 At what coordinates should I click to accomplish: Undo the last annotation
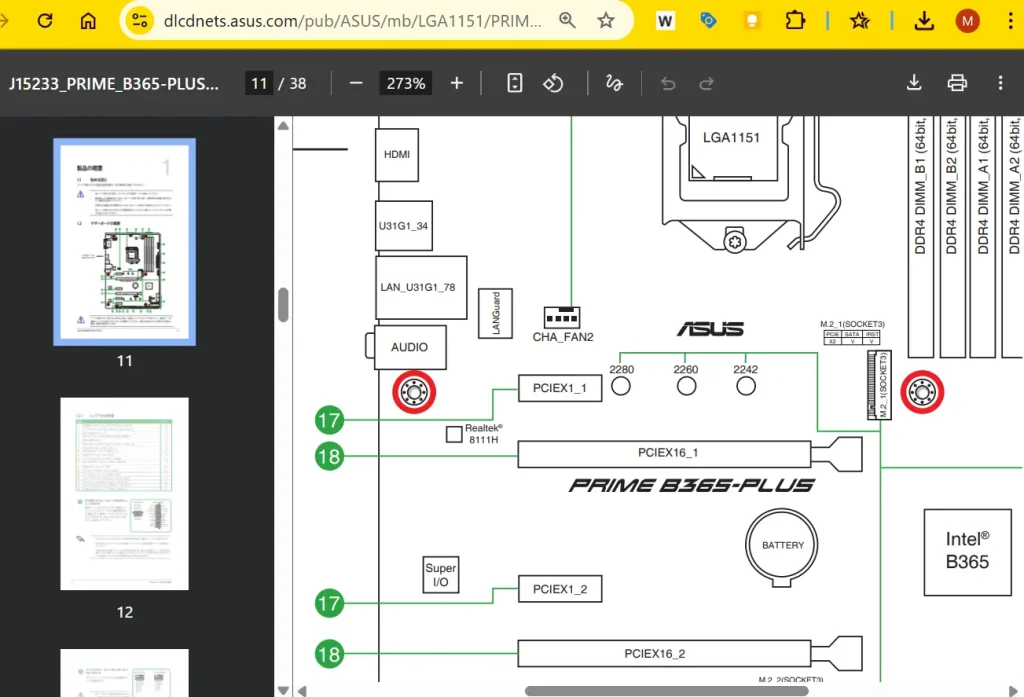[x=667, y=84]
